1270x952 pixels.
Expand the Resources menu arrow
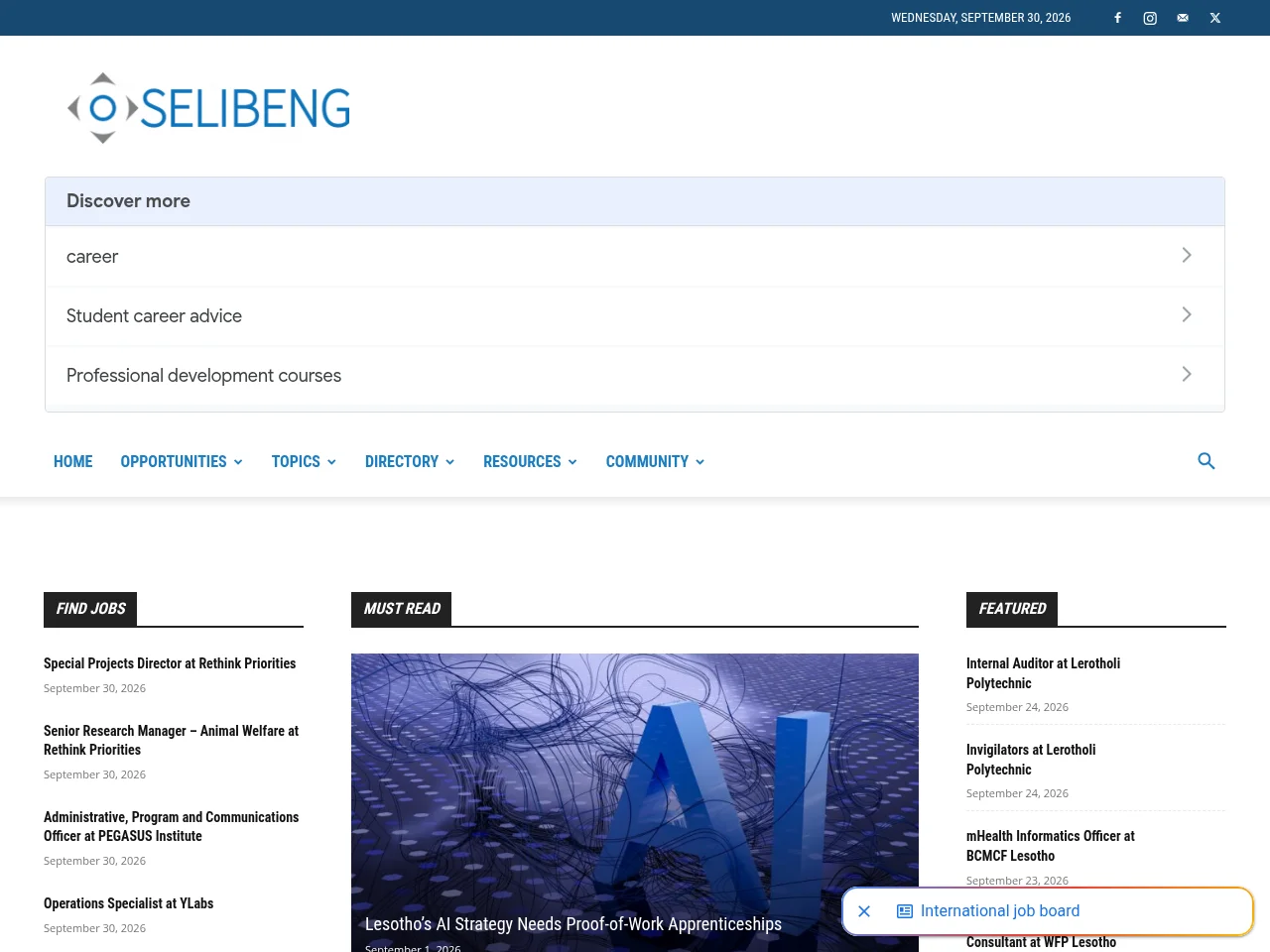pos(572,462)
